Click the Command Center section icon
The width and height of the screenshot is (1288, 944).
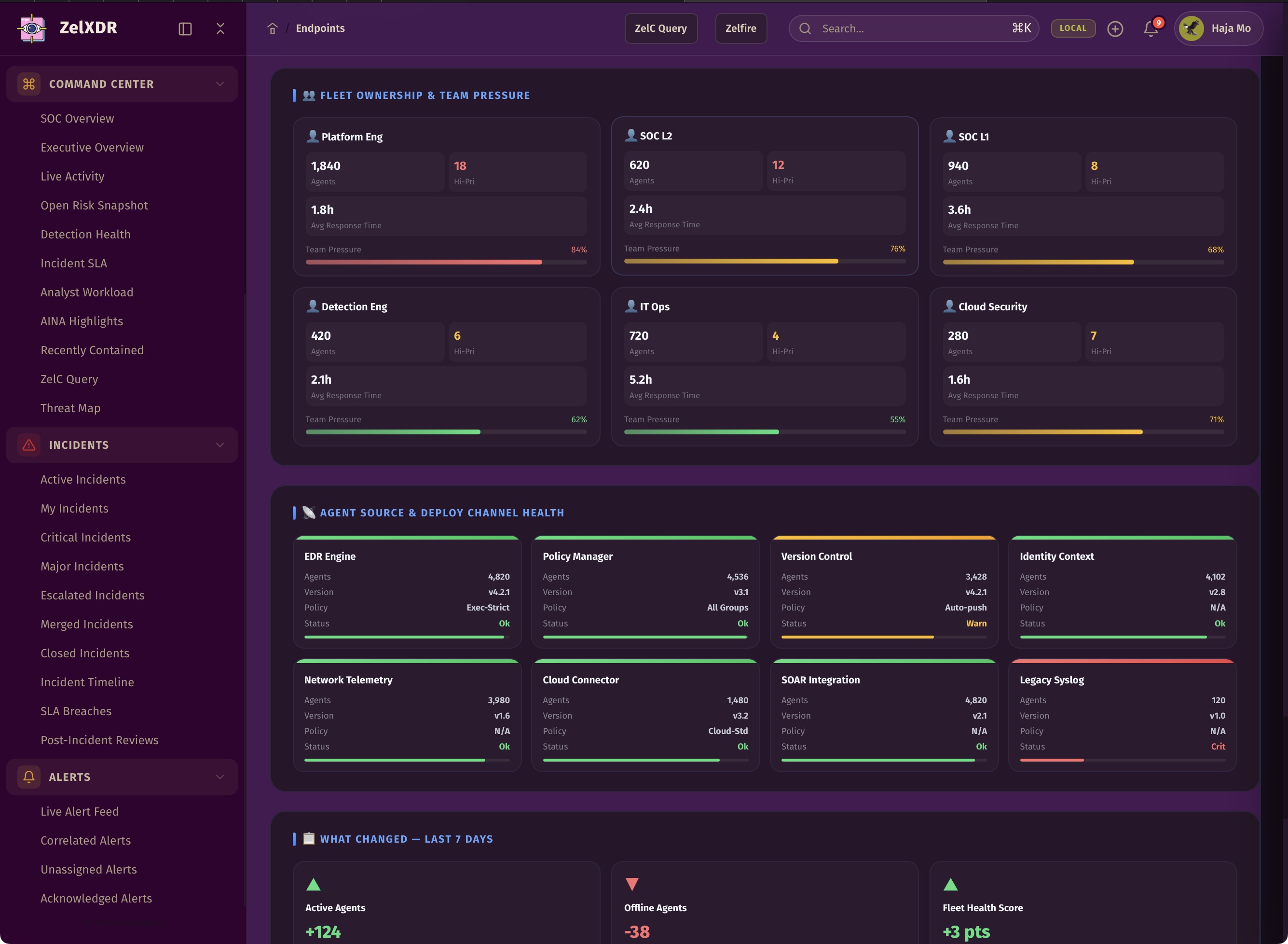coord(29,84)
